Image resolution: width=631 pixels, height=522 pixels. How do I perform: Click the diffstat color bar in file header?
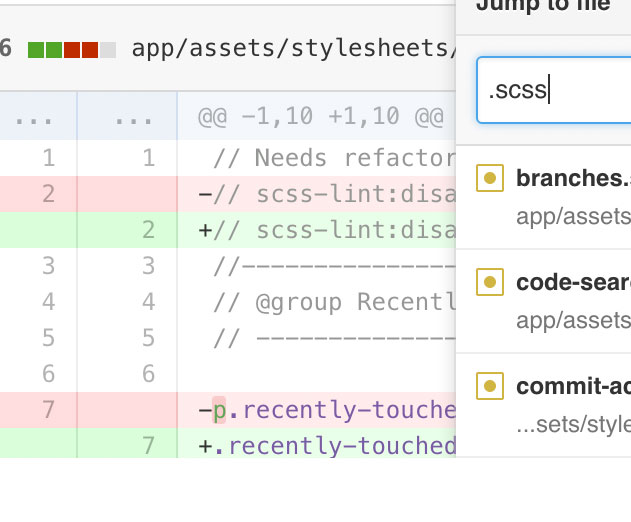click(x=72, y=50)
